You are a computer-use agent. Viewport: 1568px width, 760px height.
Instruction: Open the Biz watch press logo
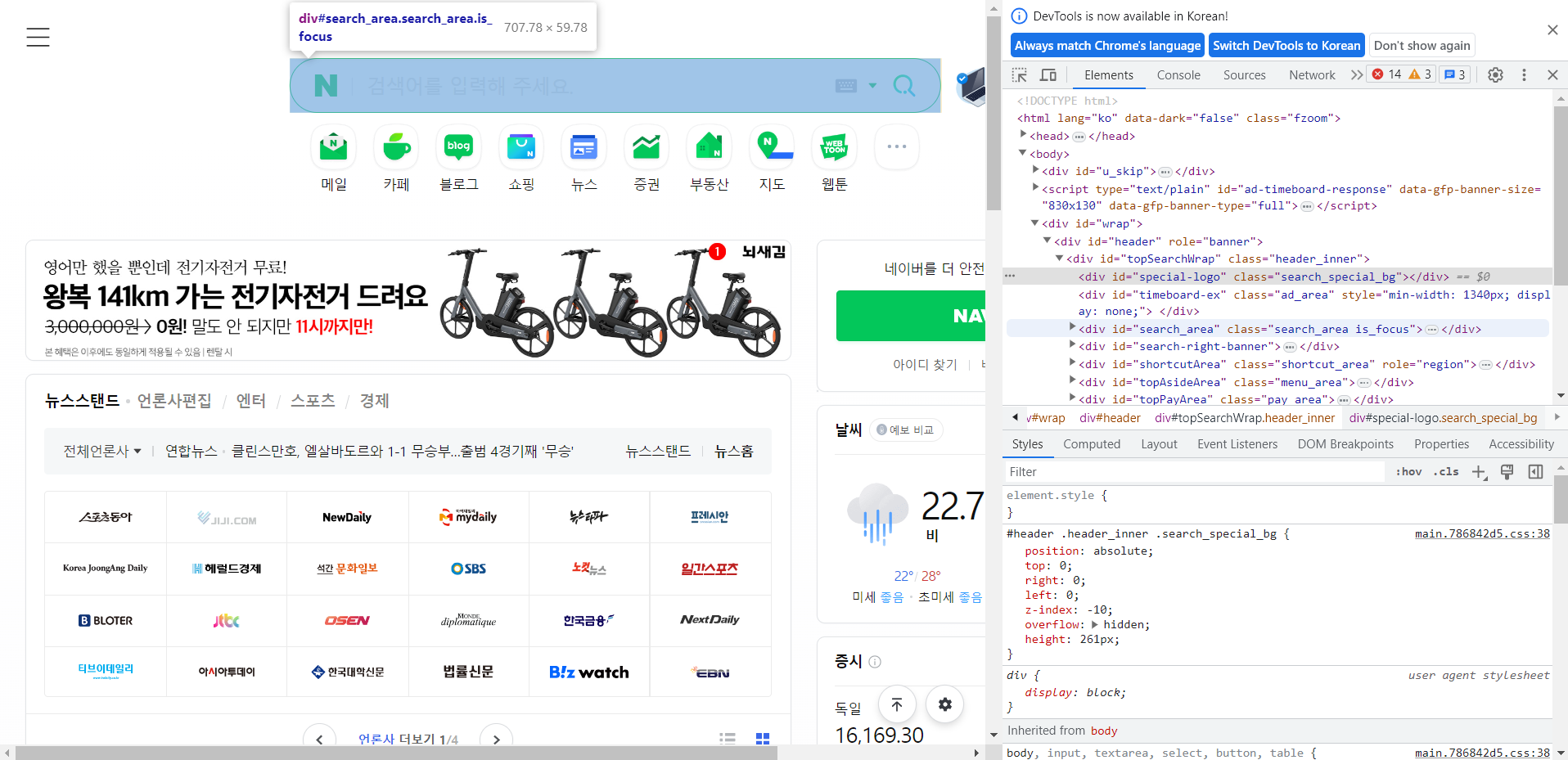click(589, 672)
